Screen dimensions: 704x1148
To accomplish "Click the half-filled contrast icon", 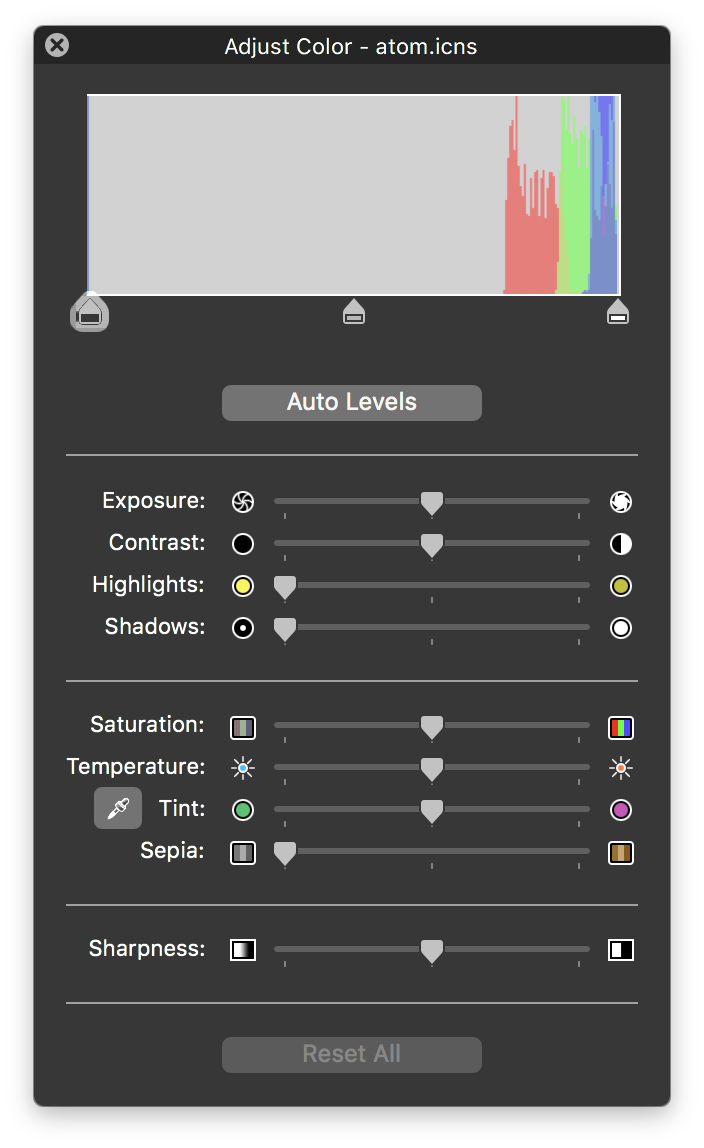I will [x=620, y=543].
